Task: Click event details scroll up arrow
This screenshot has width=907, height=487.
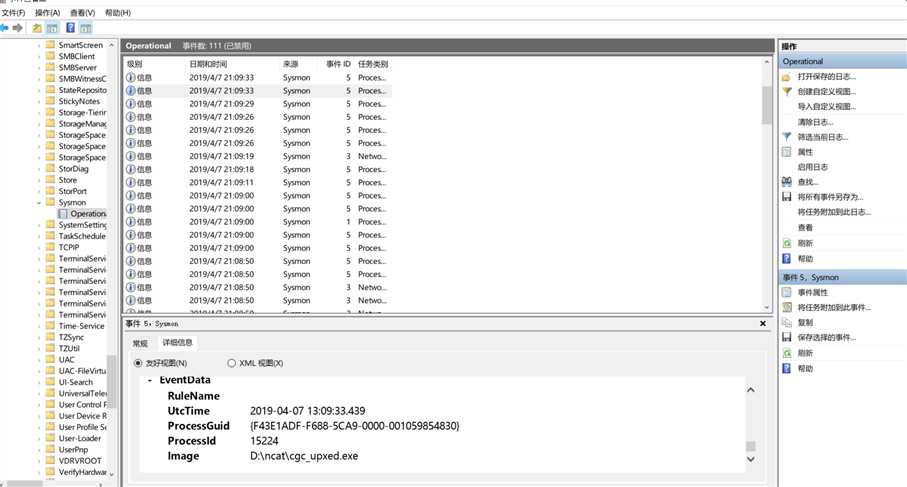Action: (750, 390)
